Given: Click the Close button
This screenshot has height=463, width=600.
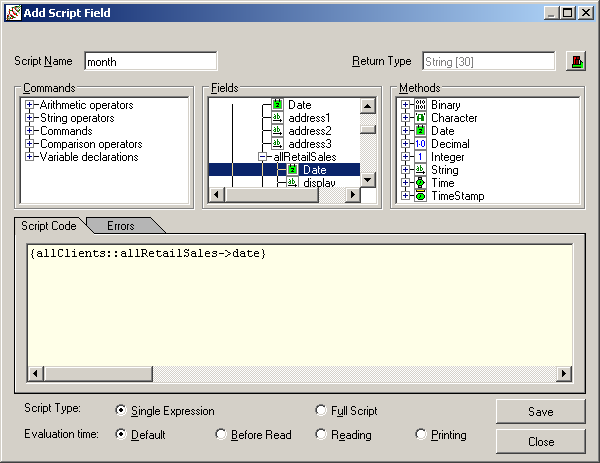Looking at the screenshot, I should (541, 441).
